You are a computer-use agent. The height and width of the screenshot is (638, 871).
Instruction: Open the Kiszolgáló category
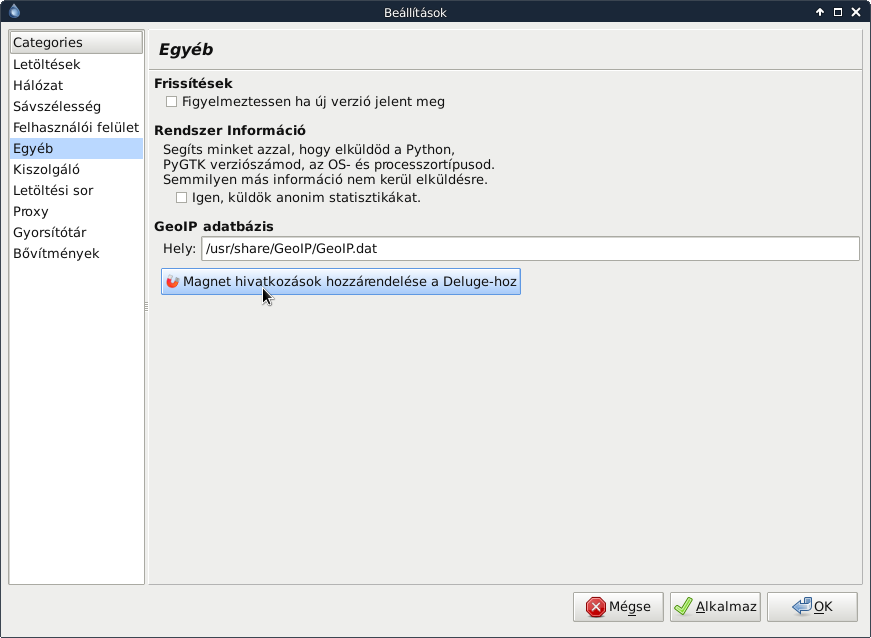click(76, 169)
